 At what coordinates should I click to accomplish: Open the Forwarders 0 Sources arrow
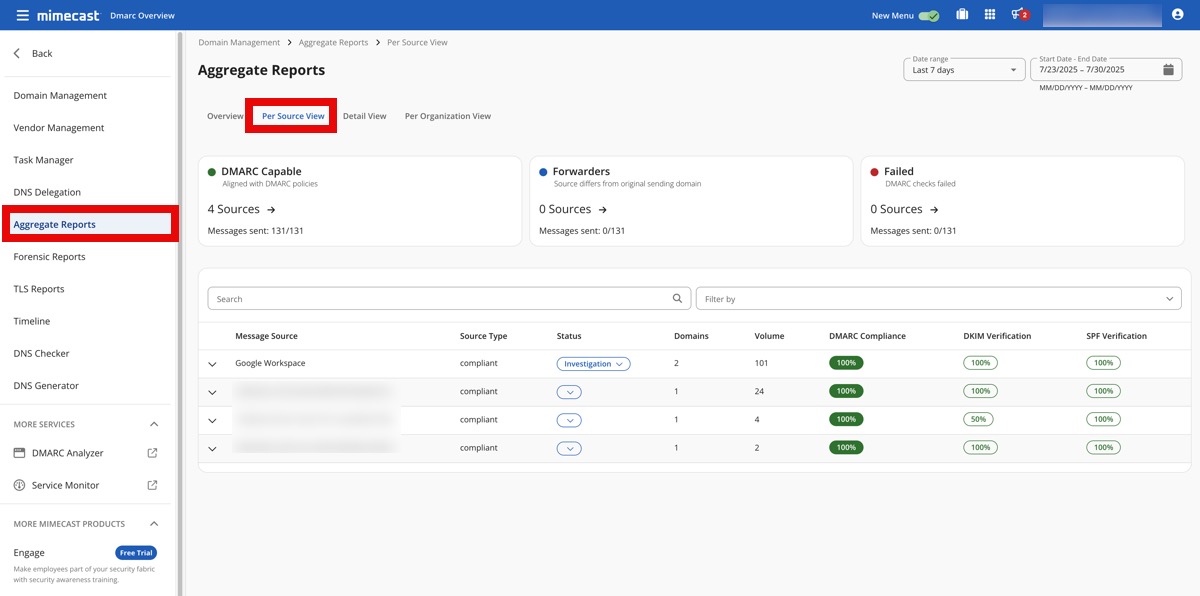point(602,209)
